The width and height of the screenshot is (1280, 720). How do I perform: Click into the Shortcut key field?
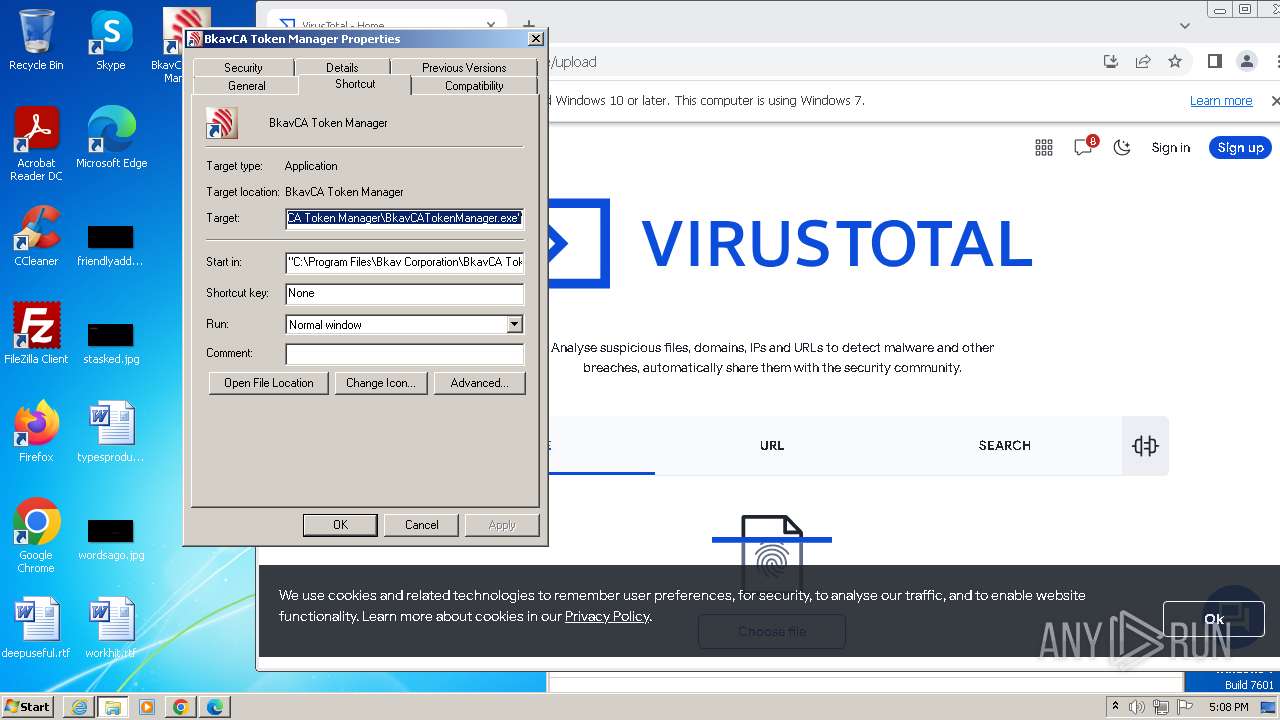pos(405,294)
